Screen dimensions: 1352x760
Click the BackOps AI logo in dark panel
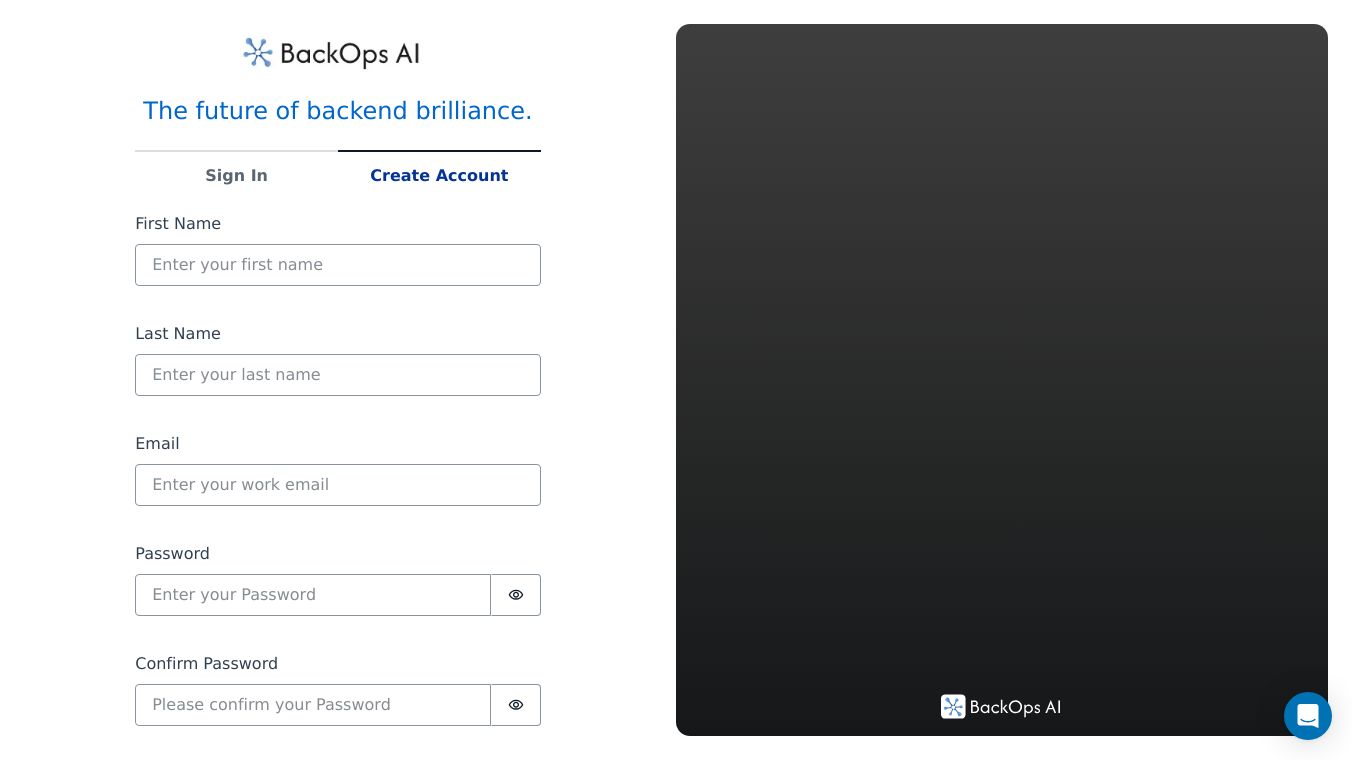[x=1001, y=707]
